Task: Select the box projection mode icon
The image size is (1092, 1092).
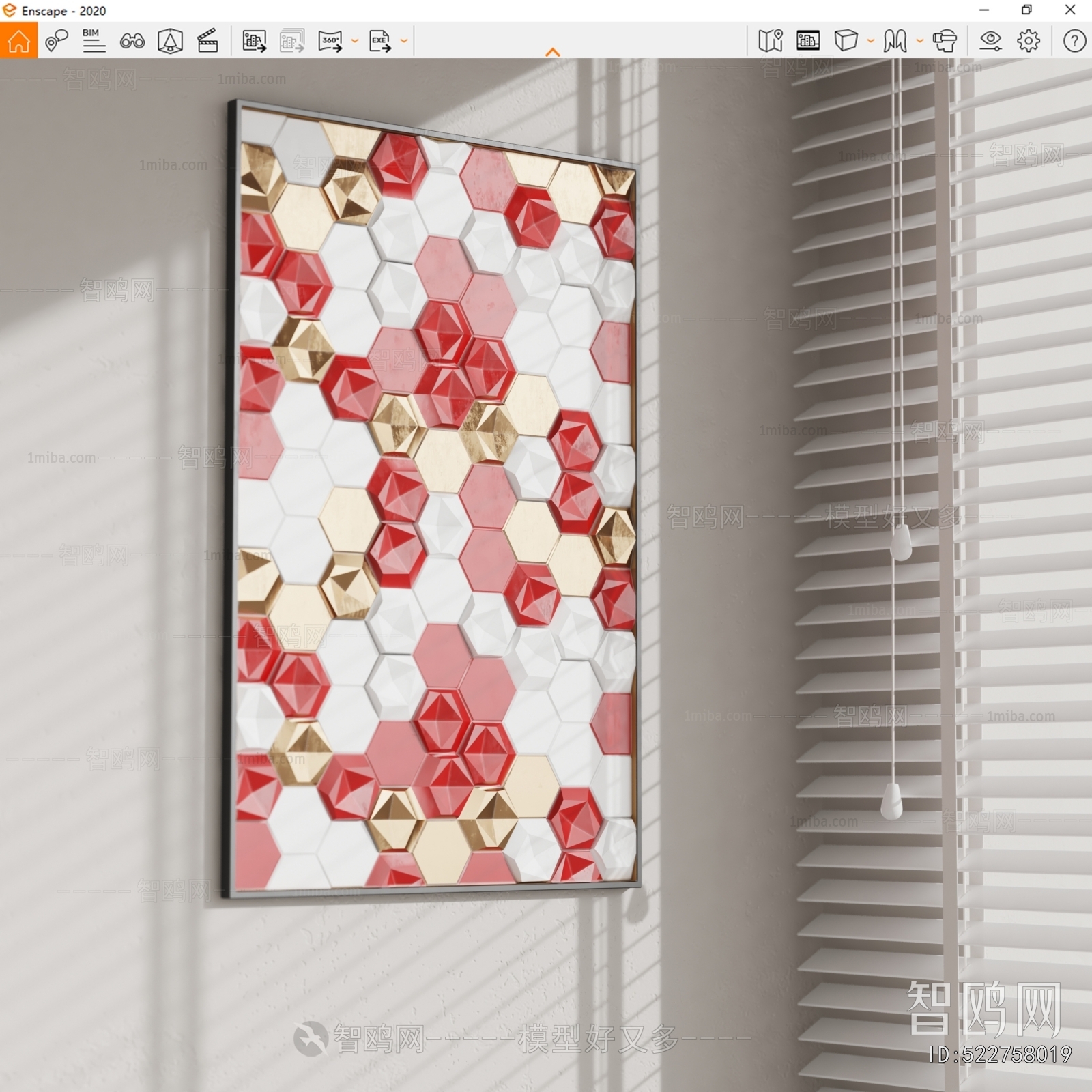Action: [846, 40]
